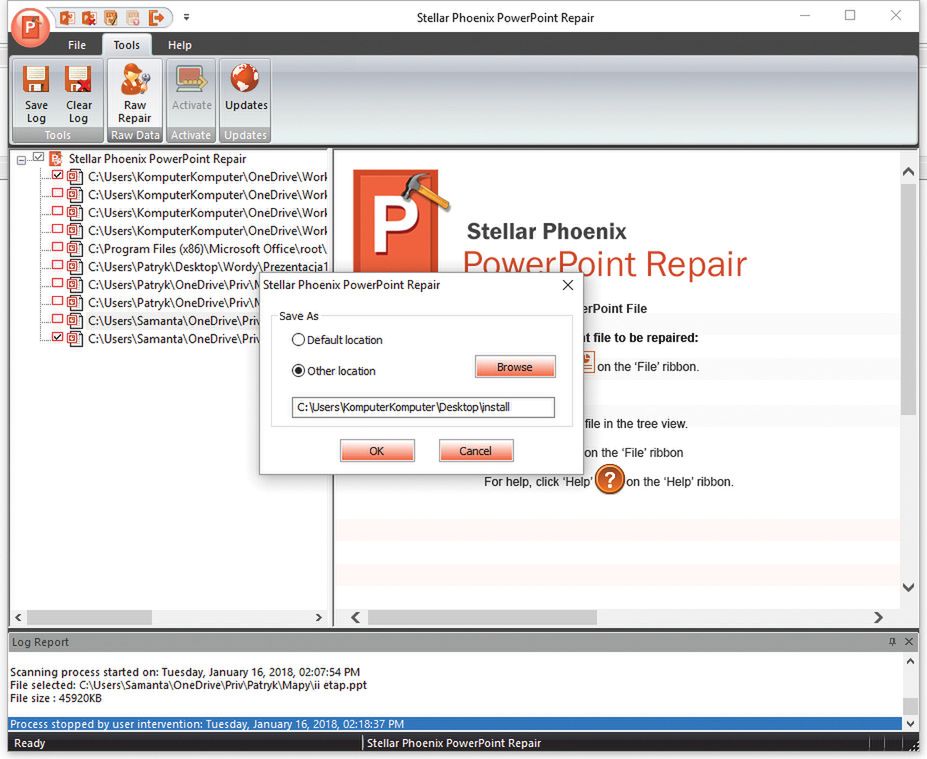This screenshot has height=759, width=927.
Task: Click the file icon of Patryk\Desktop\Wordy row
Action: click(x=74, y=267)
